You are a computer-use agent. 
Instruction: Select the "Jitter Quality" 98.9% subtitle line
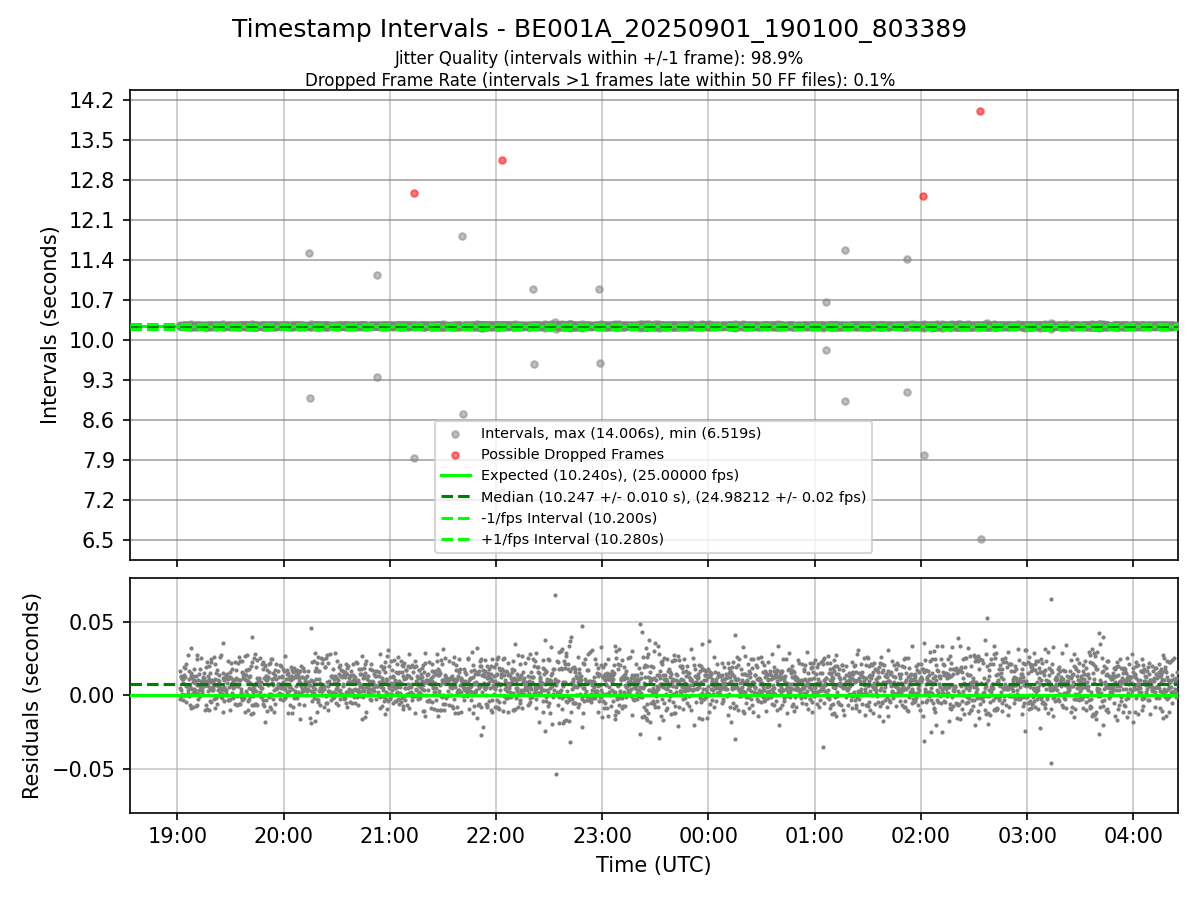click(x=599, y=59)
